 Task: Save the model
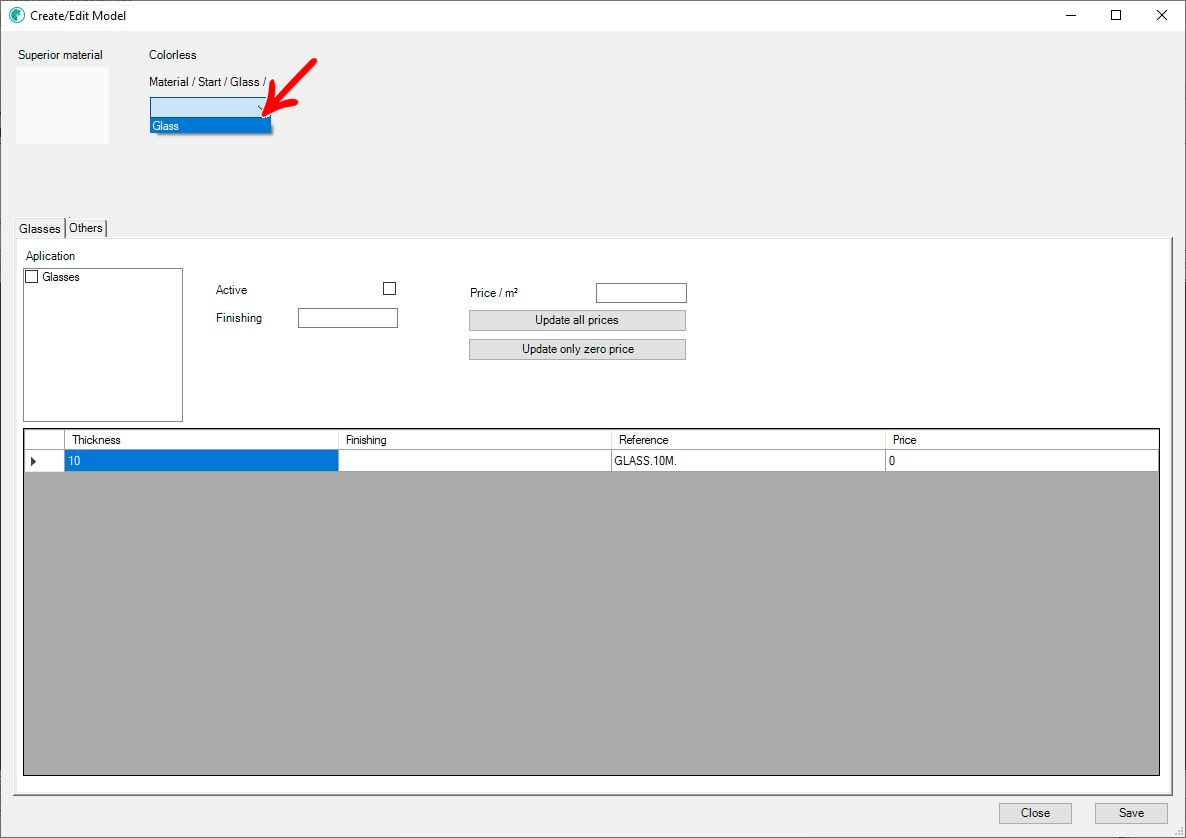point(1131,812)
